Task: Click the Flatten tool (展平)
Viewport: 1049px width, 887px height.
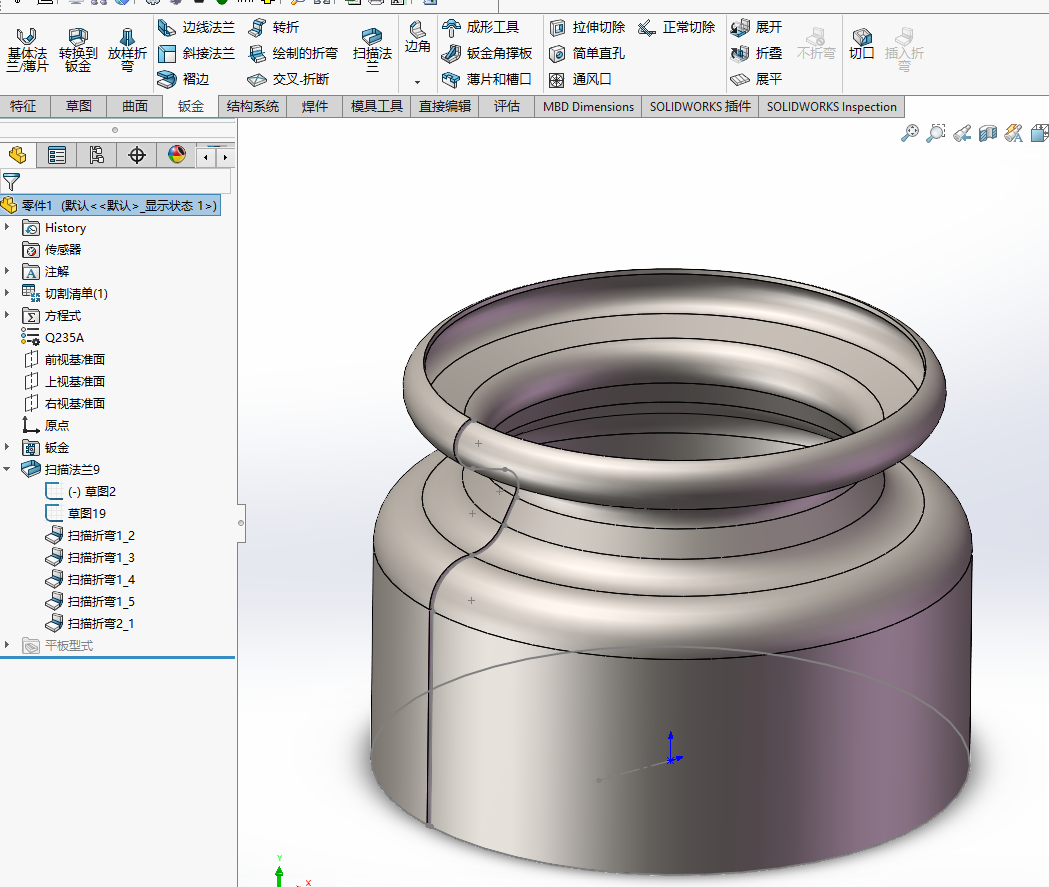Action: click(x=756, y=80)
